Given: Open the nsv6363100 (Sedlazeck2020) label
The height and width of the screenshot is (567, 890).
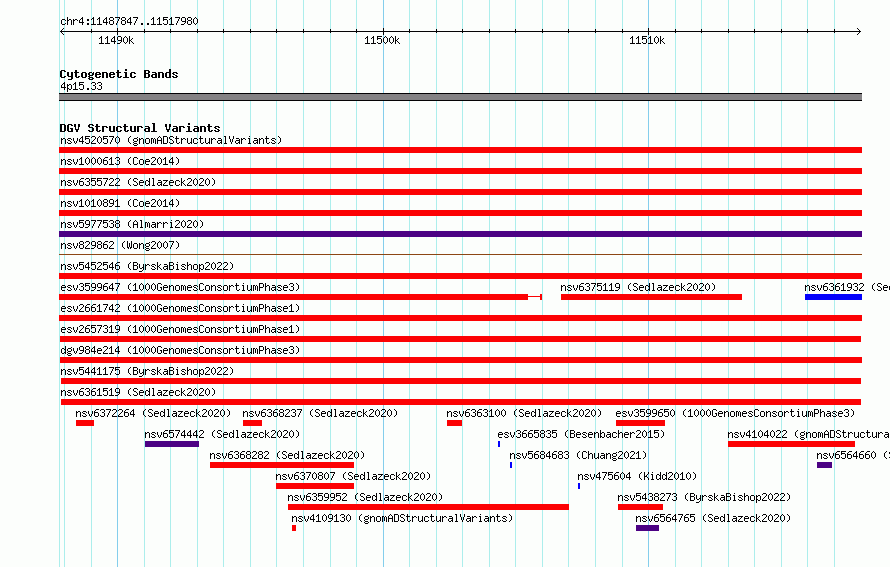Looking at the screenshot, I should [524, 413].
